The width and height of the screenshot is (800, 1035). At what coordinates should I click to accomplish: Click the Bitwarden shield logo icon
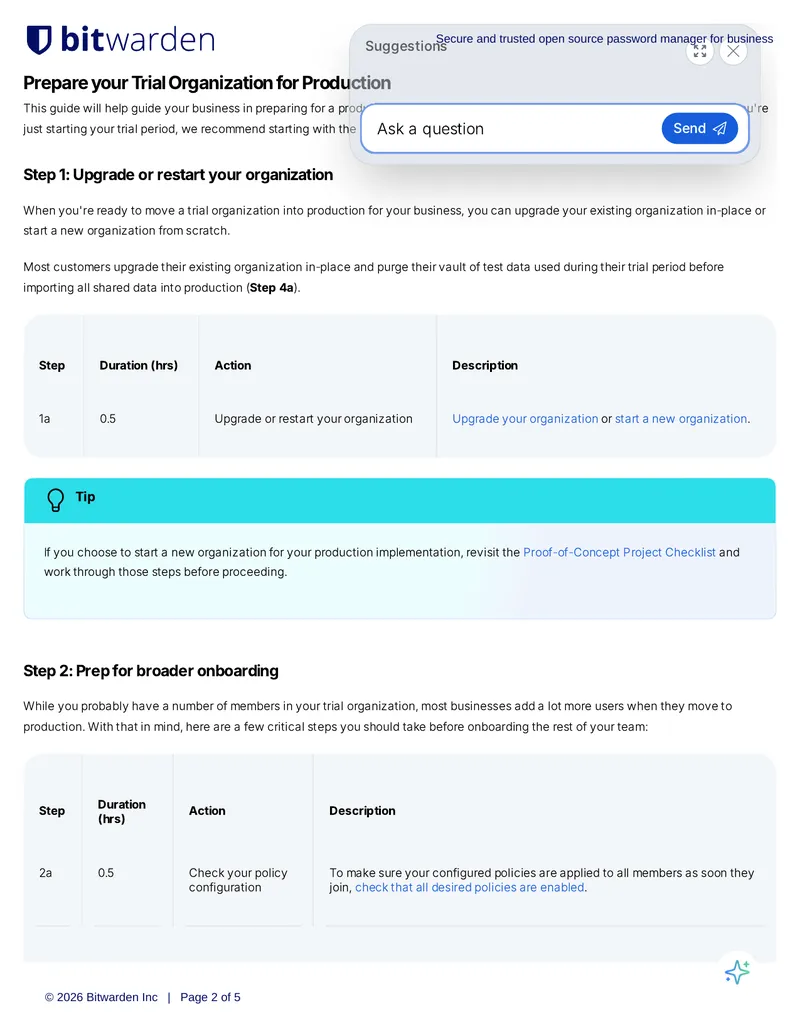[39, 40]
